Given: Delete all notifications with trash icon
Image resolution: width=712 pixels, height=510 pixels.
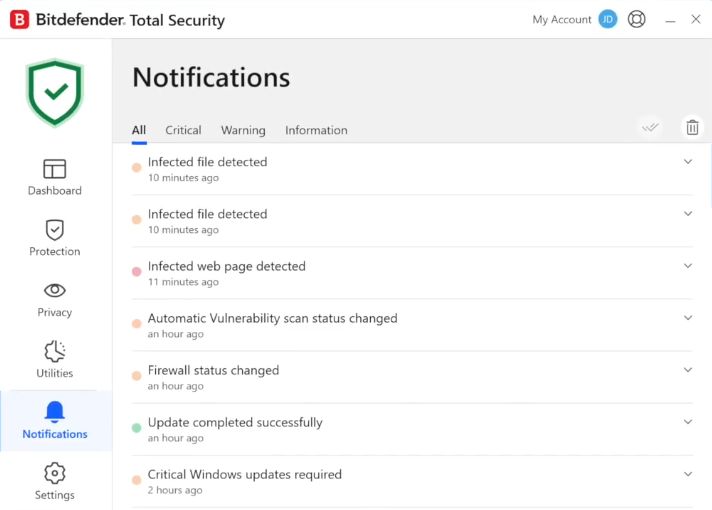Looking at the screenshot, I should pyautogui.click(x=691, y=127).
